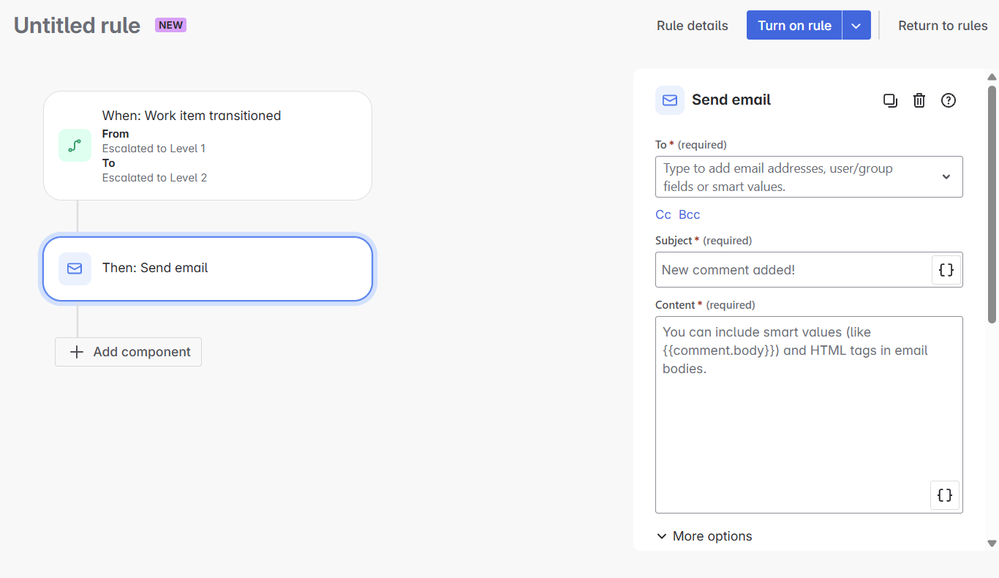Click the Send email panel vertical scrollbar
The image size is (999, 578).
click(991, 204)
